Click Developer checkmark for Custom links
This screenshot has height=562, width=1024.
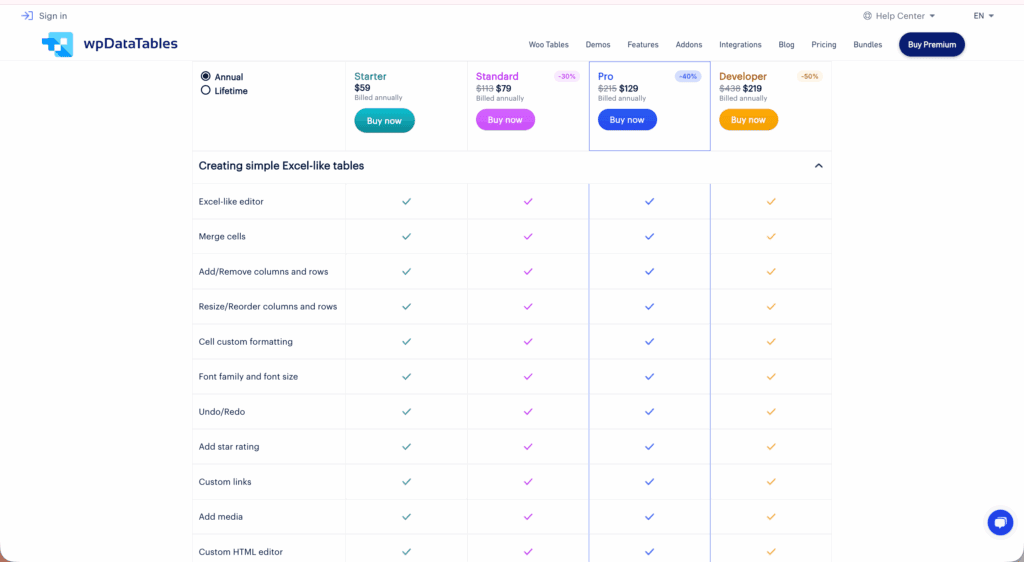tap(771, 482)
